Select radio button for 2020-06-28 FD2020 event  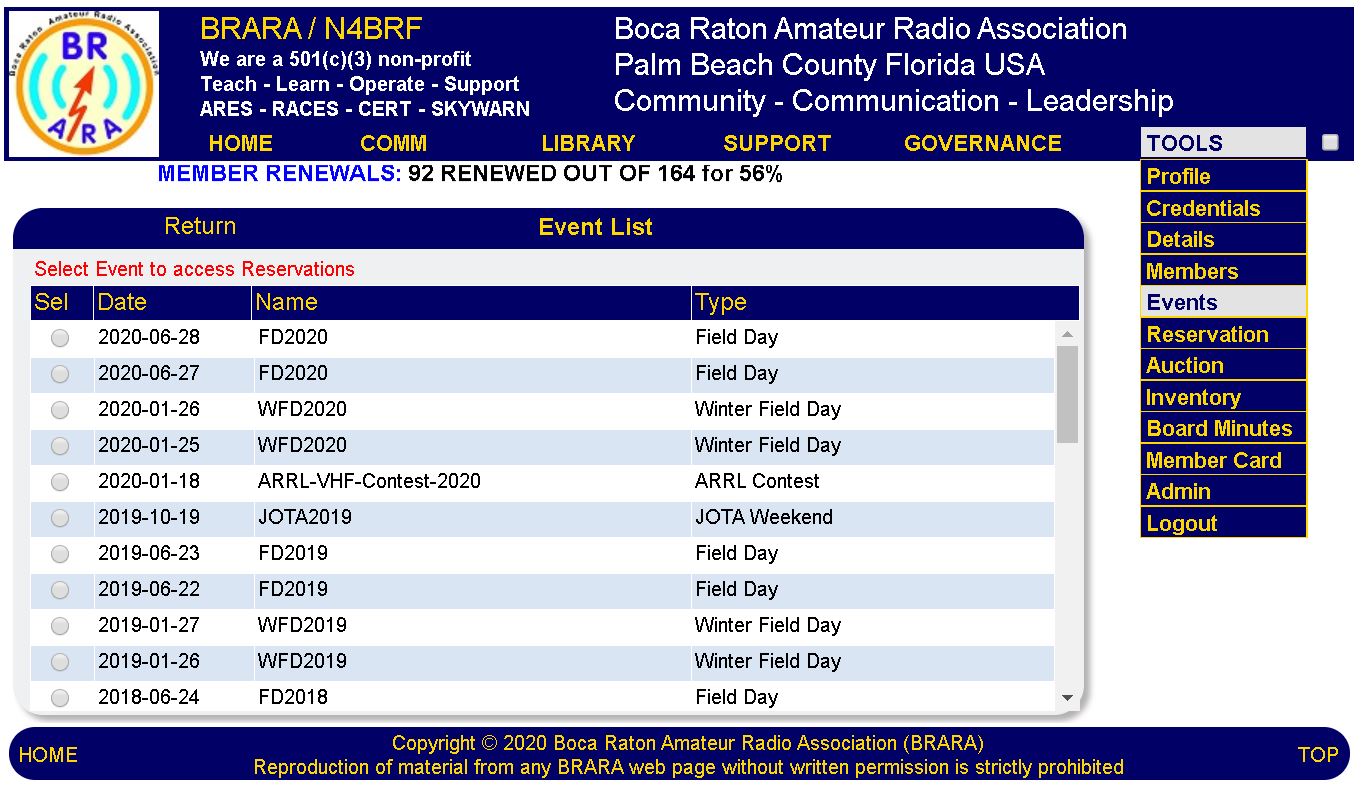tap(60, 338)
